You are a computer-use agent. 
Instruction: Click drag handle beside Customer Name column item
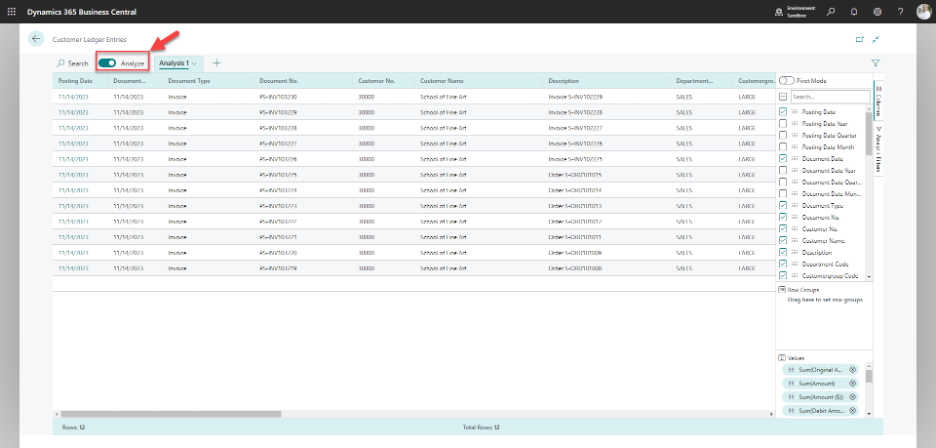point(795,240)
